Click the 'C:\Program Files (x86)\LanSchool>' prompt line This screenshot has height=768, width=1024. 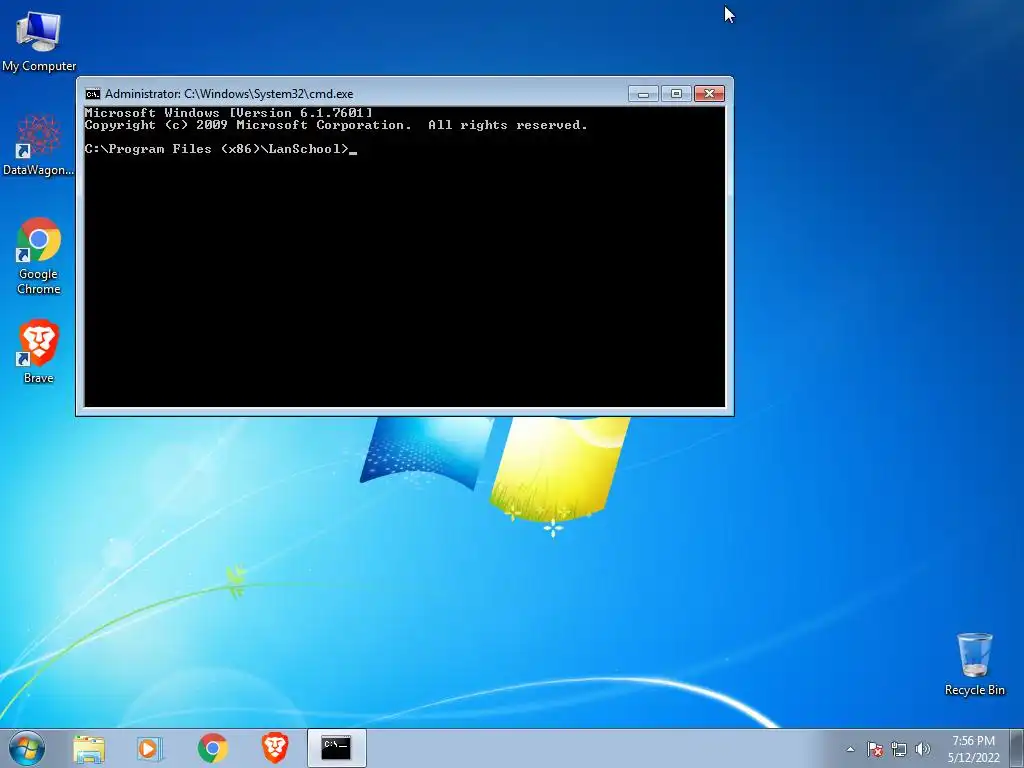click(x=221, y=150)
